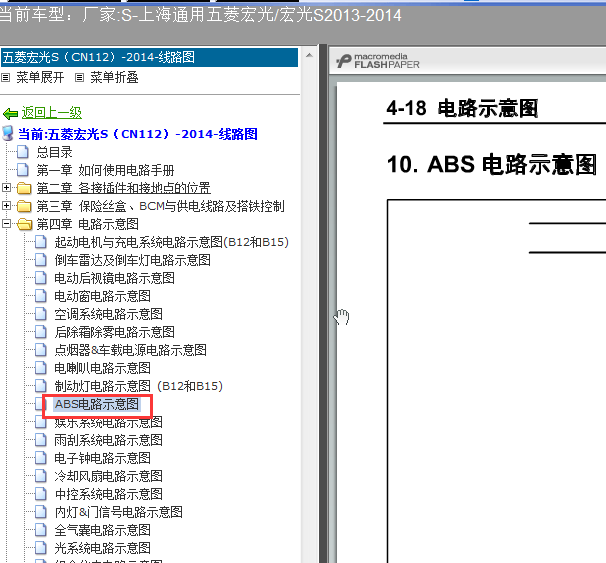This screenshot has height=563, width=606.
Task: Open 起动电机与充电系统电路示意图(B12和B15)
Action: click(x=172, y=242)
